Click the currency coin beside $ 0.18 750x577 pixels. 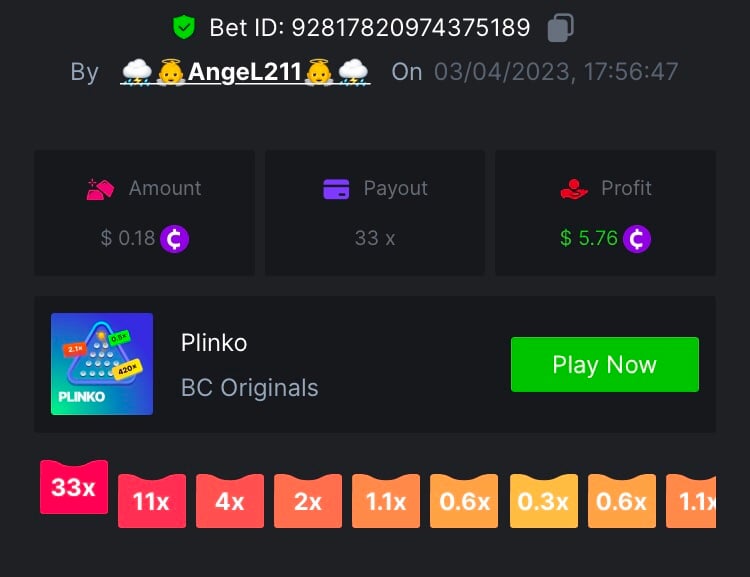[174, 239]
